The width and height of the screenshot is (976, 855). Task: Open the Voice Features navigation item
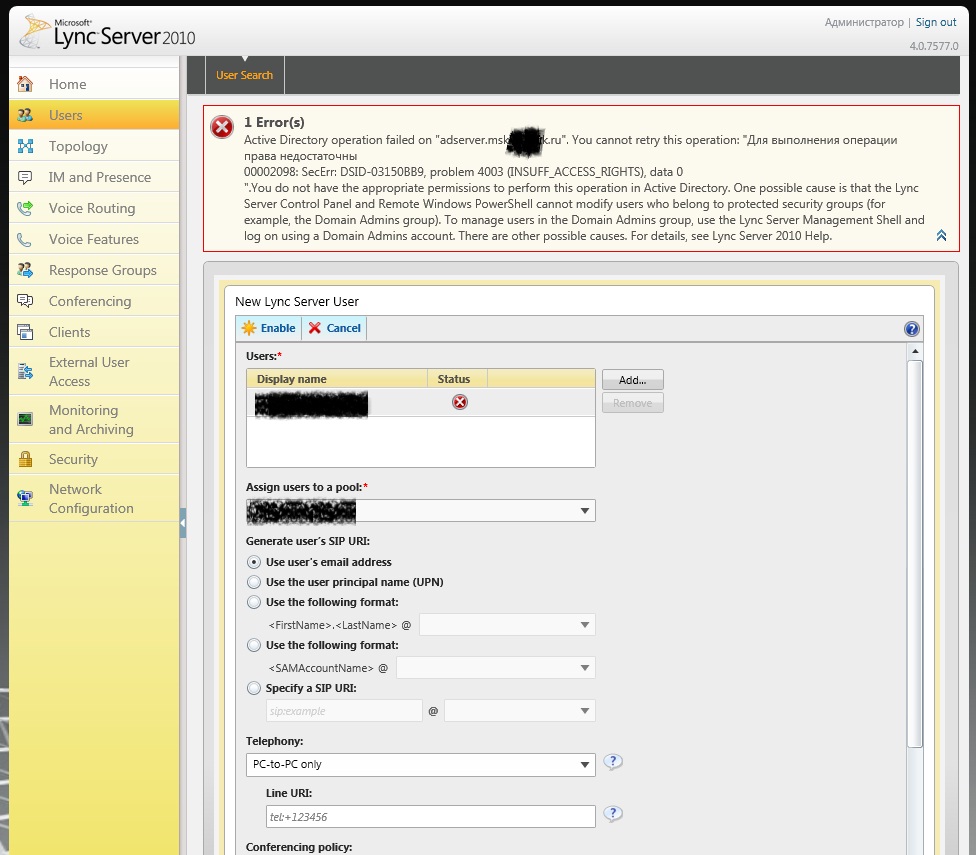(x=94, y=239)
